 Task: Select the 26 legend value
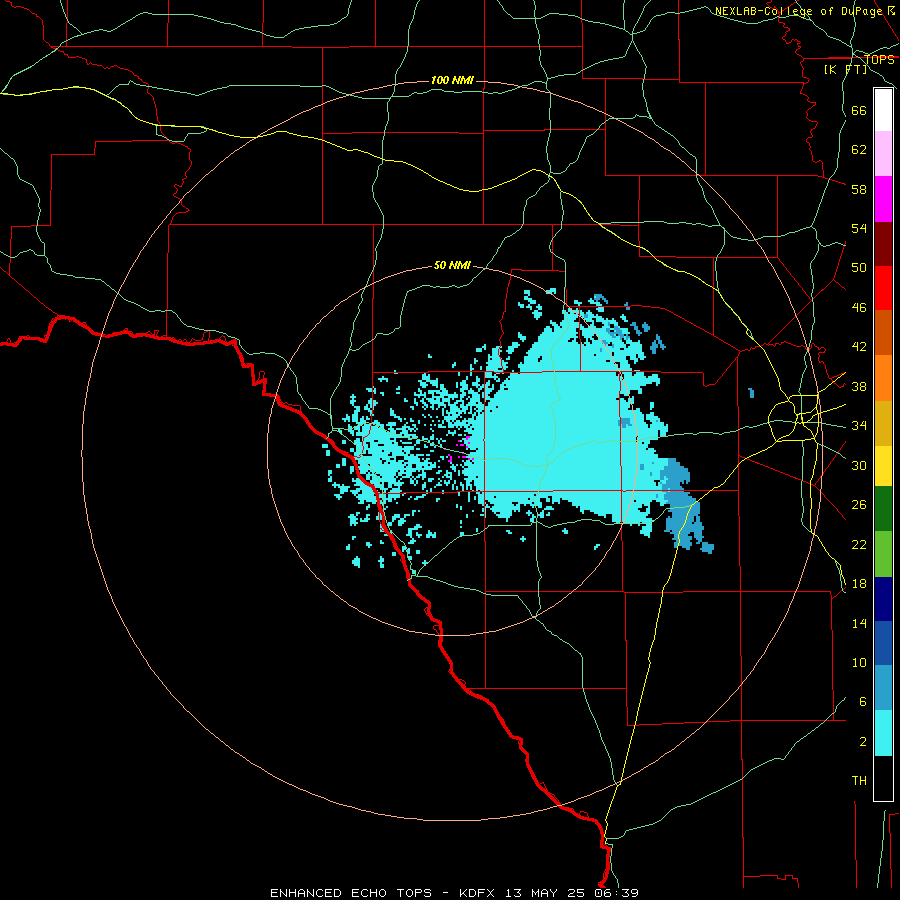[859, 505]
